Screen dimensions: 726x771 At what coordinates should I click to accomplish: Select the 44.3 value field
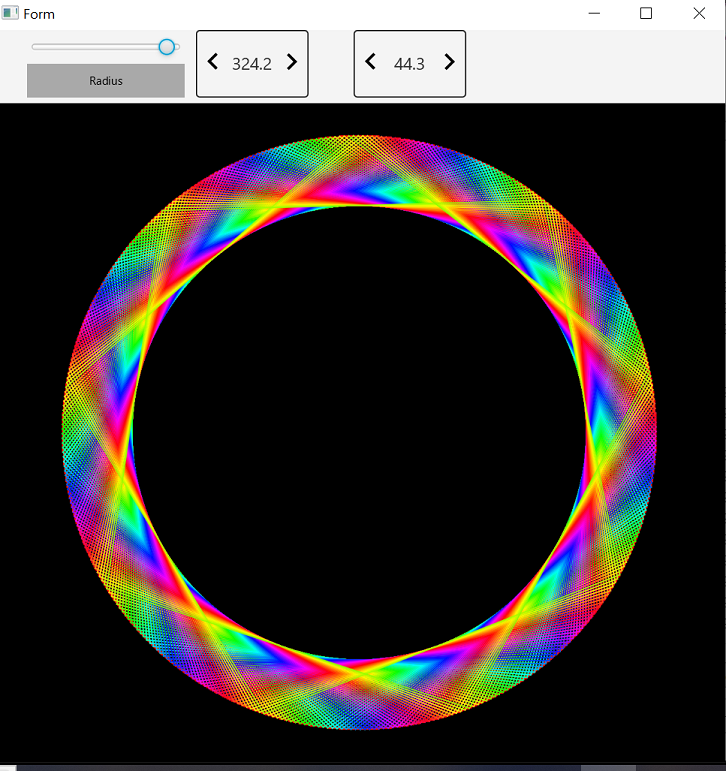(409, 64)
